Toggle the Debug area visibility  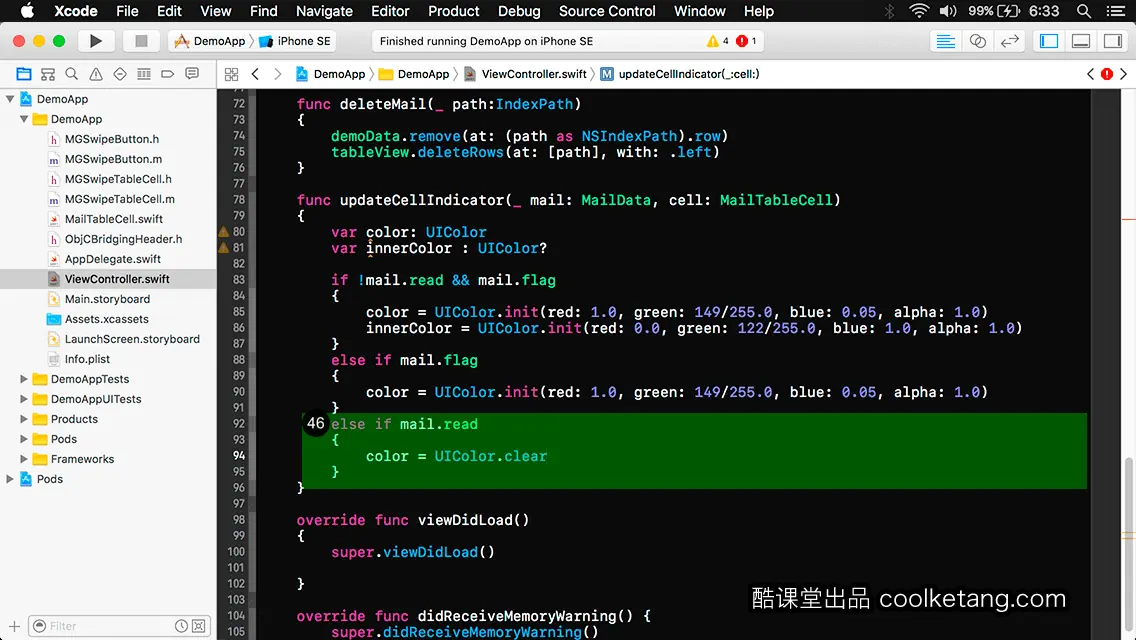(x=1080, y=41)
